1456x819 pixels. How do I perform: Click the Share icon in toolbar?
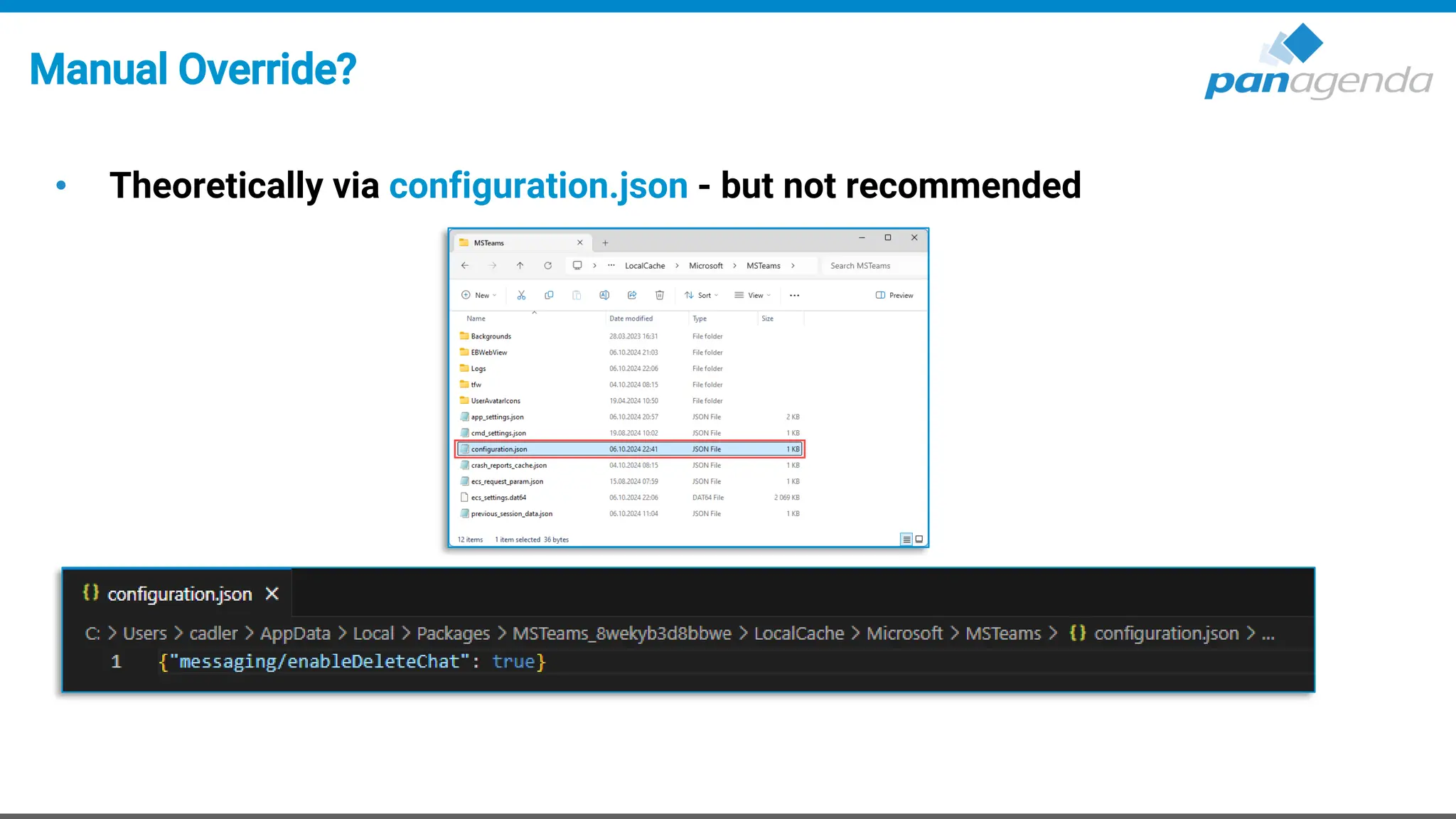[x=632, y=295]
